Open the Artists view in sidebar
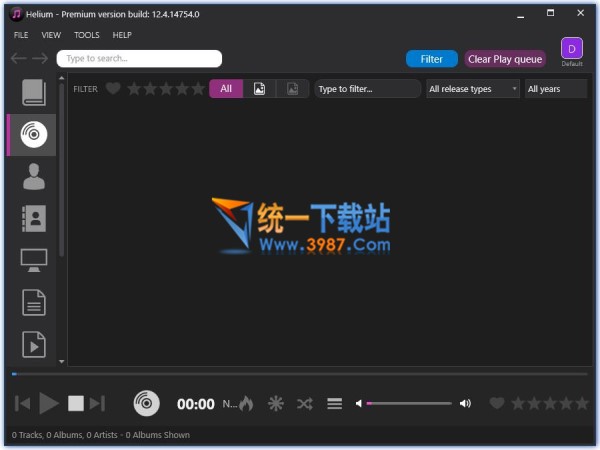This screenshot has height=450, width=600. click(33, 176)
